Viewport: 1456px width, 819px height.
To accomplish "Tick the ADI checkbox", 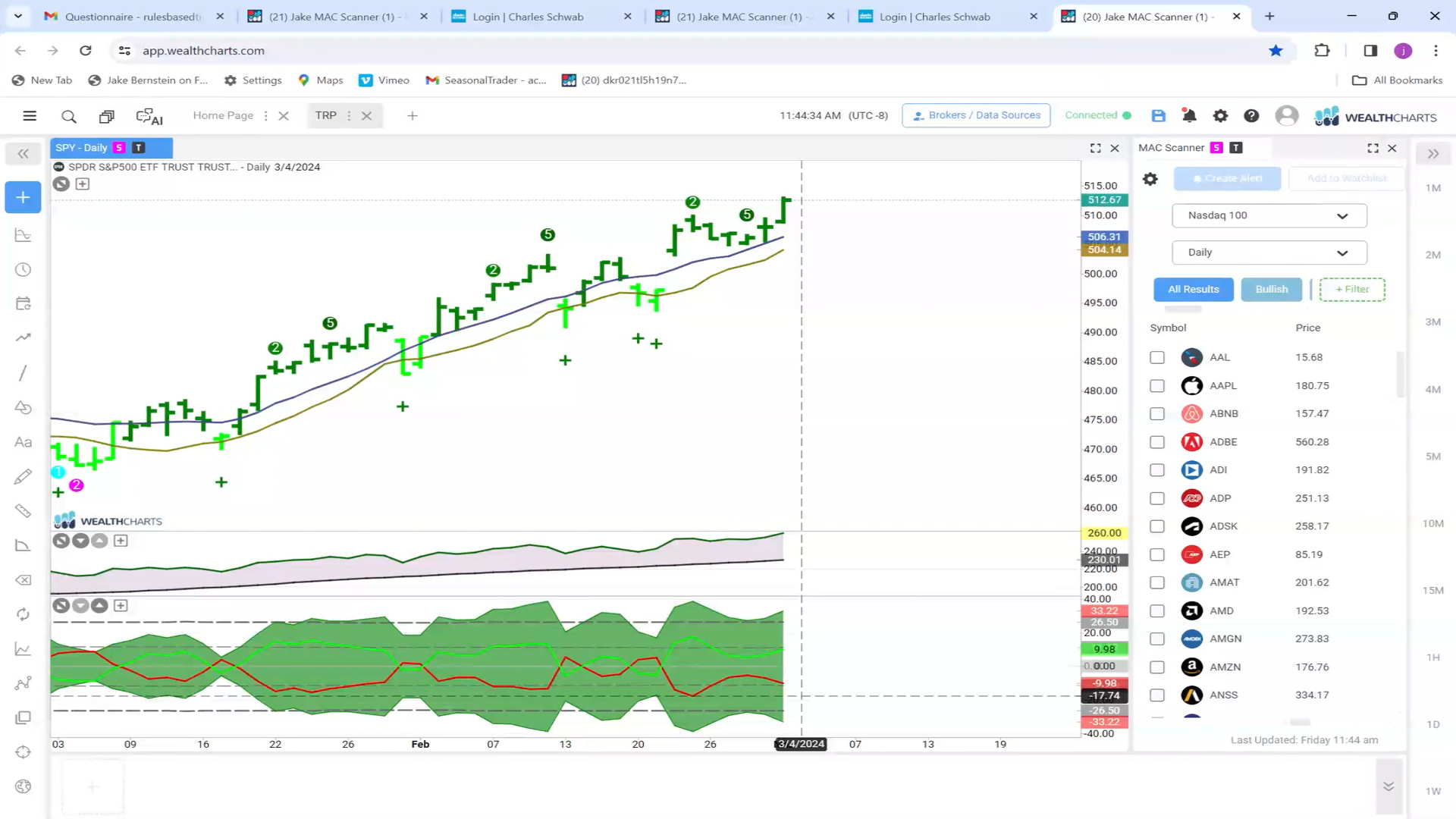I will tap(1157, 469).
